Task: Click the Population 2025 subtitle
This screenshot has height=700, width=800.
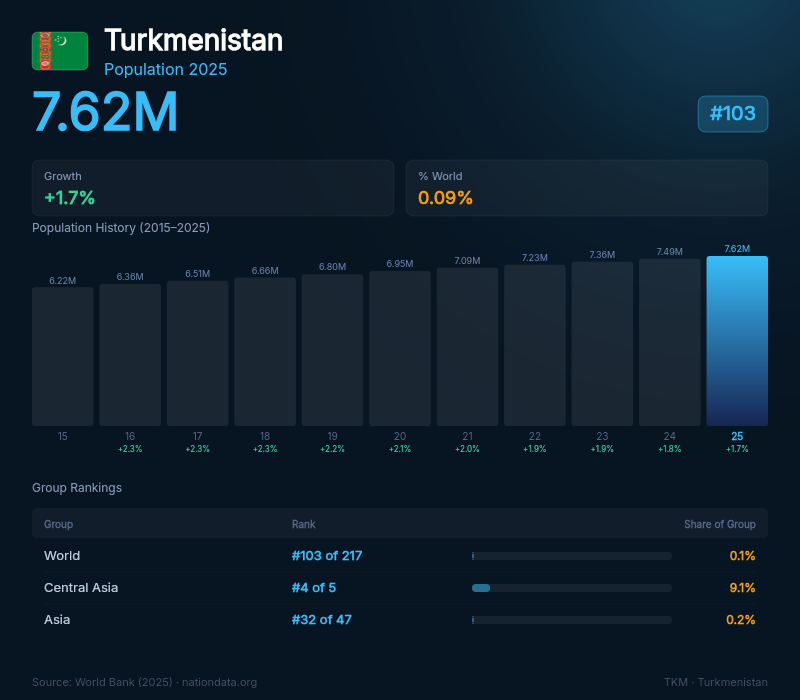Action: point(165,69)
